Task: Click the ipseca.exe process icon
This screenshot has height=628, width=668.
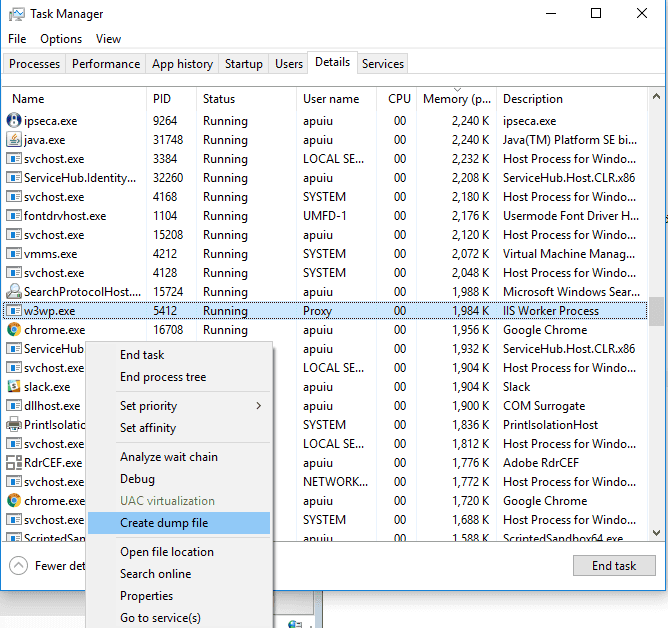Action: click(15, 121)
